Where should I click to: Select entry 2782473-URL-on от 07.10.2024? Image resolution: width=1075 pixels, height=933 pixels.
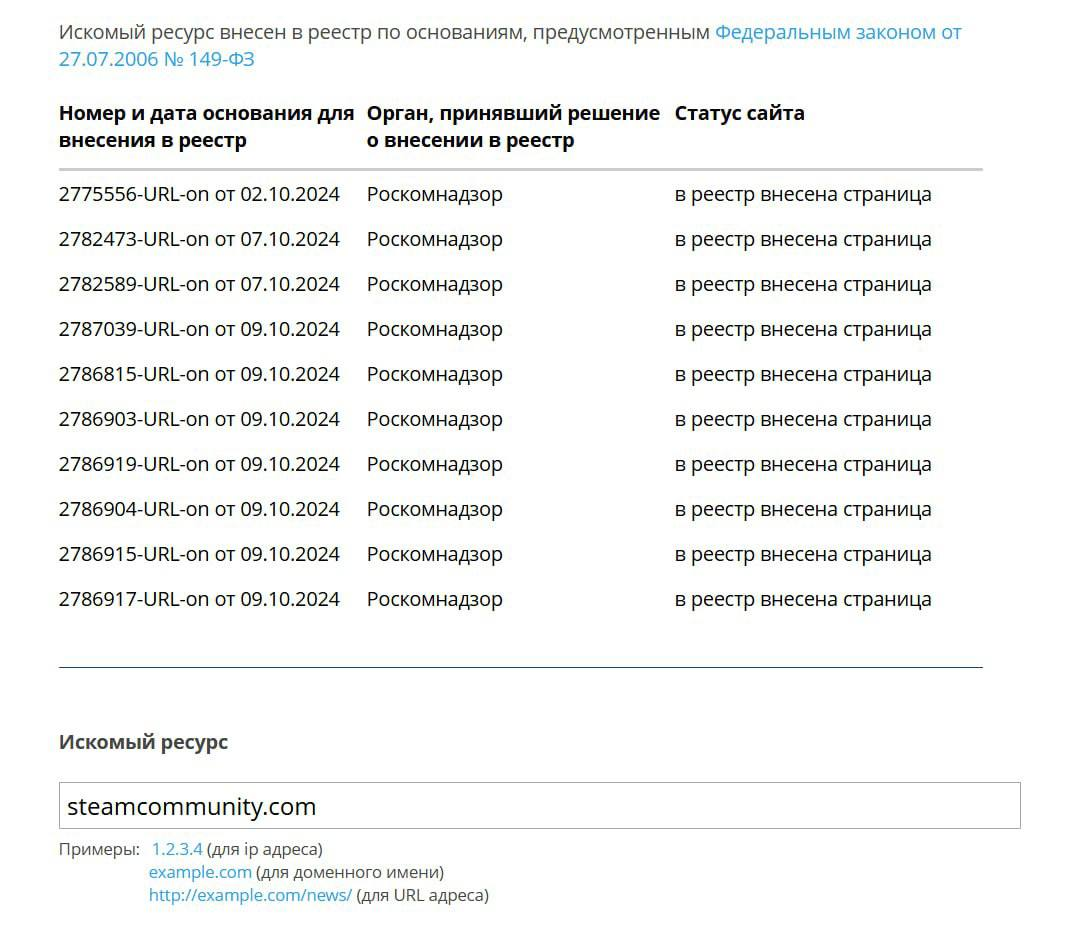(x=199, y=239)
